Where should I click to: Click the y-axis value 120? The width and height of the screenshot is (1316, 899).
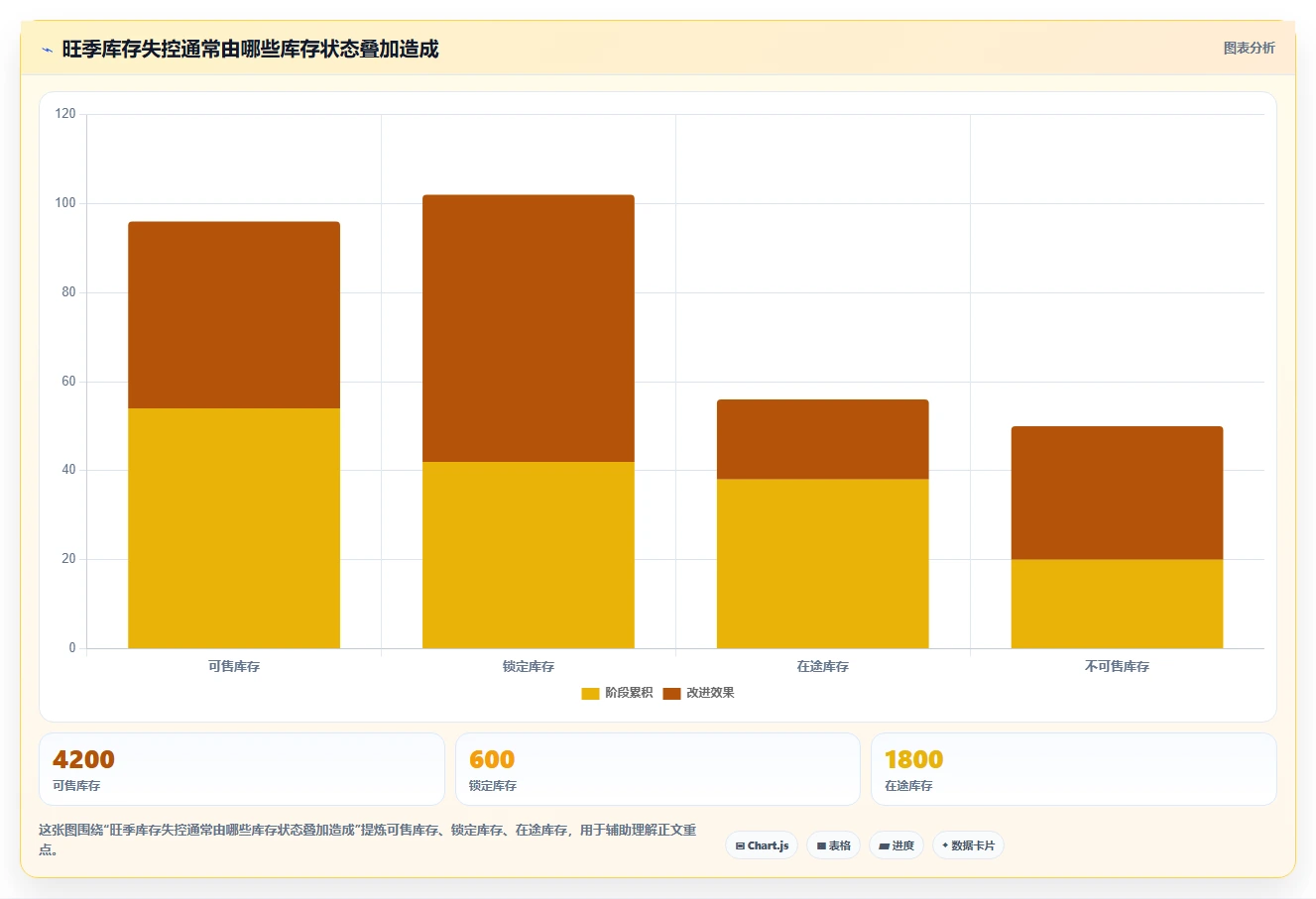pos(65,114)
